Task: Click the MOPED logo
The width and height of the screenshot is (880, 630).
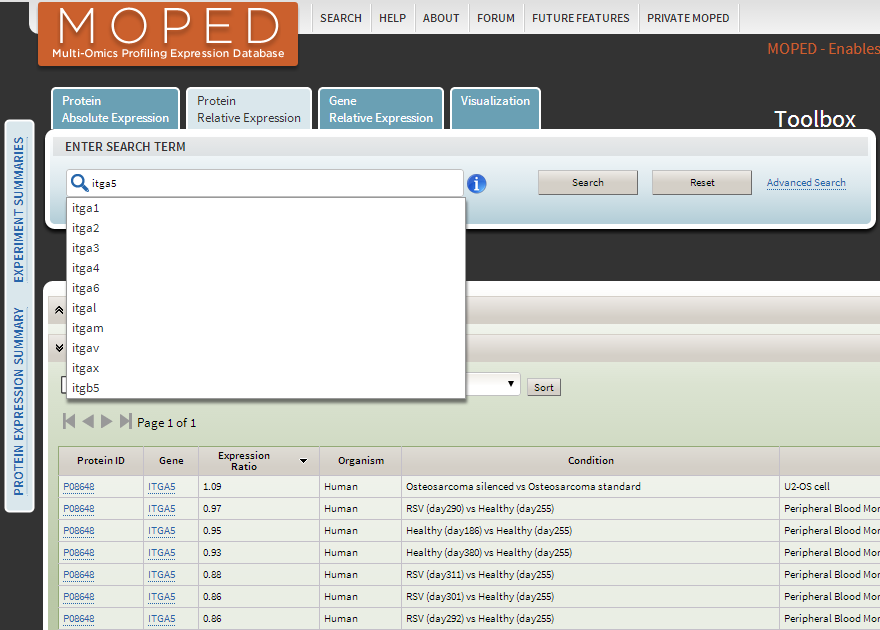Action: coord(167,30)
